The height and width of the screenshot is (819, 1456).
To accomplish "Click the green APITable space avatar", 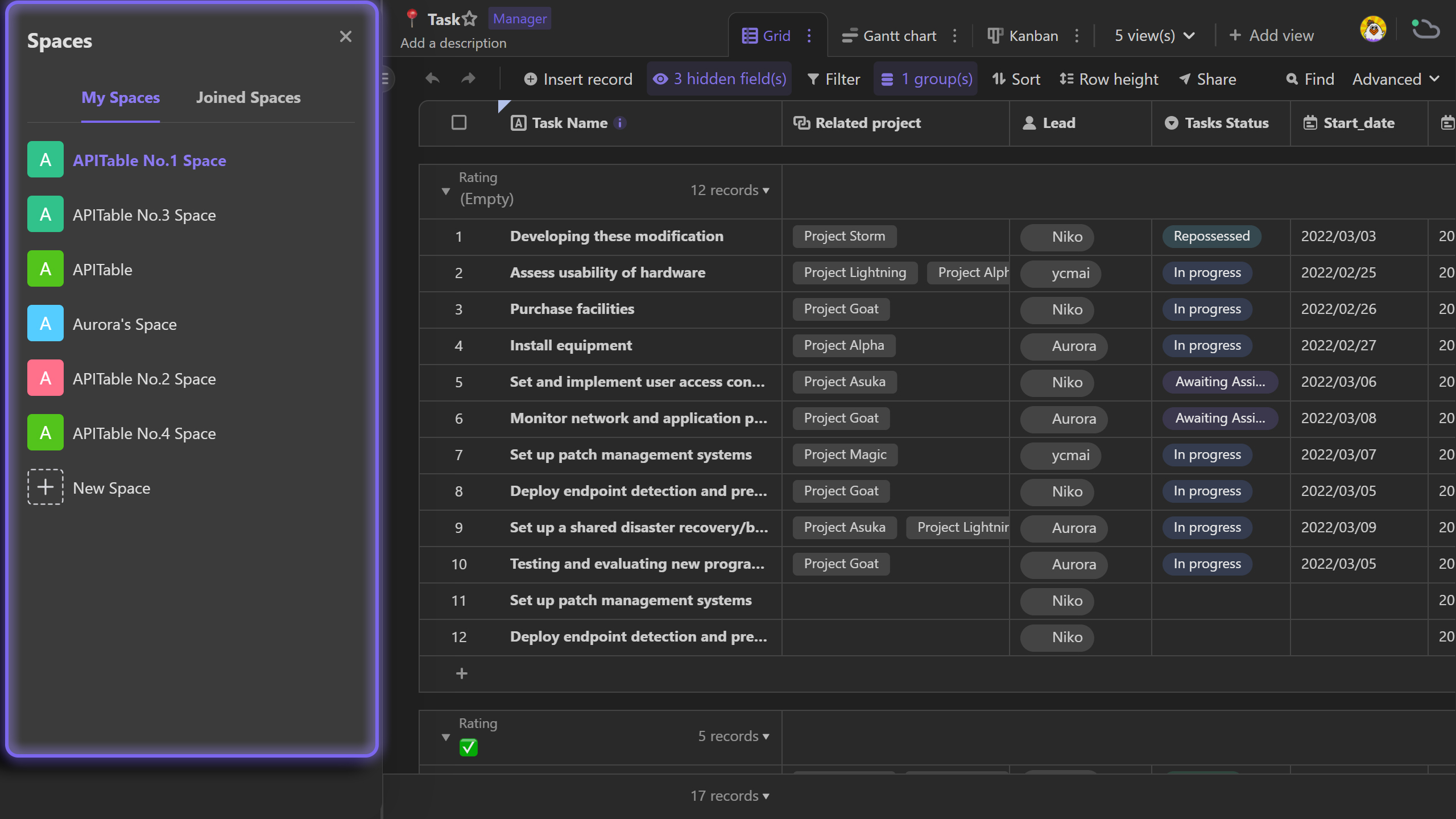I will pos(45,270).
